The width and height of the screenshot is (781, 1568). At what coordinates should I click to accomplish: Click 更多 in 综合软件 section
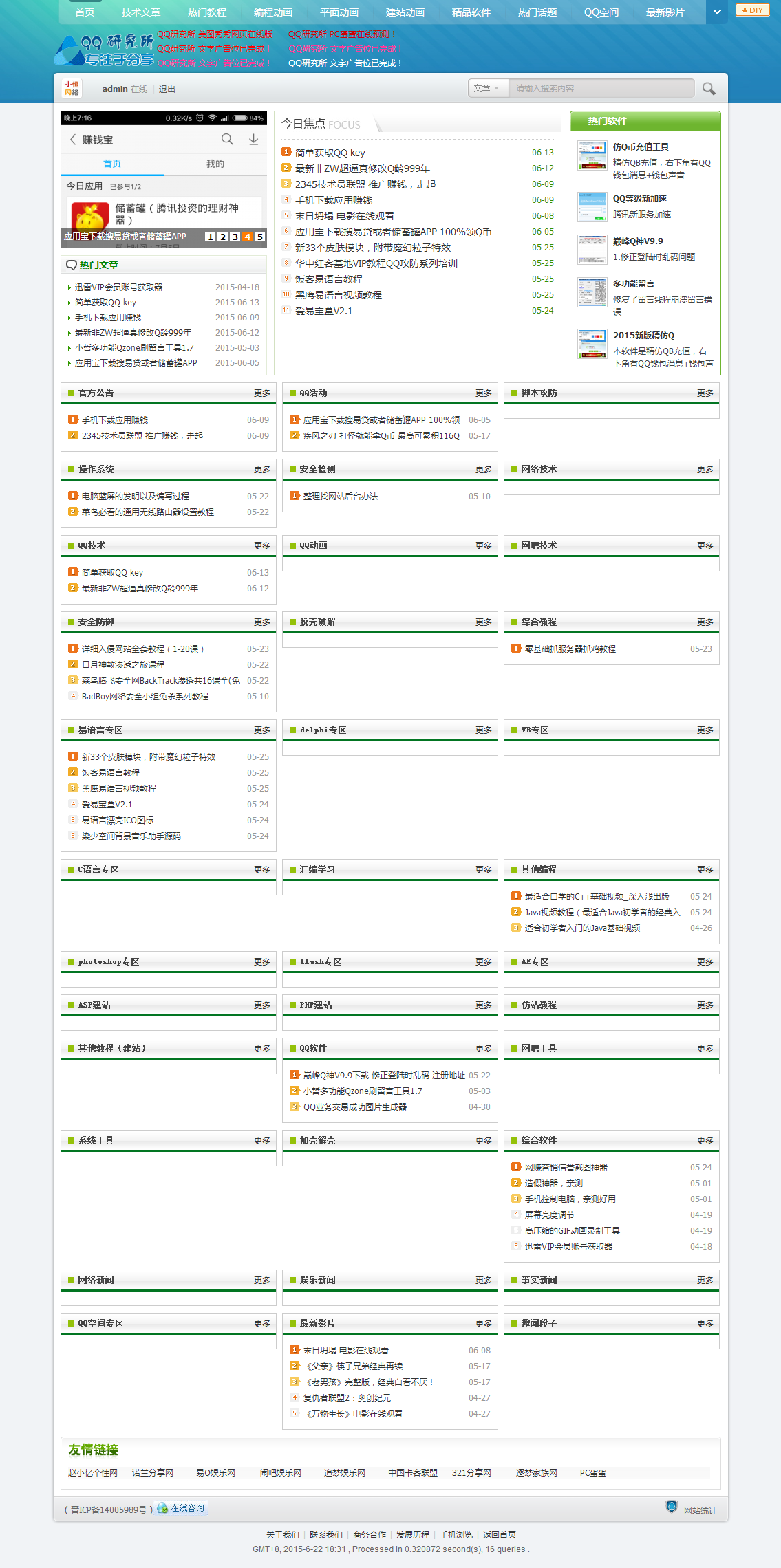pos(705,1141)
